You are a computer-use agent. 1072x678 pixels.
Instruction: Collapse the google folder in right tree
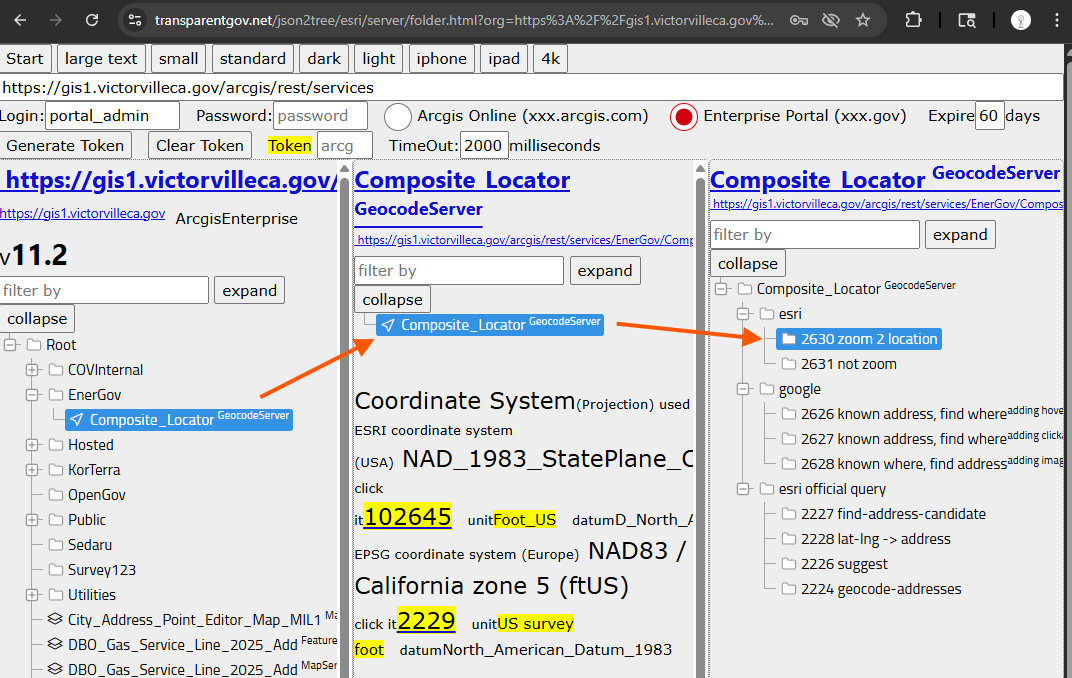pos(743,389)
